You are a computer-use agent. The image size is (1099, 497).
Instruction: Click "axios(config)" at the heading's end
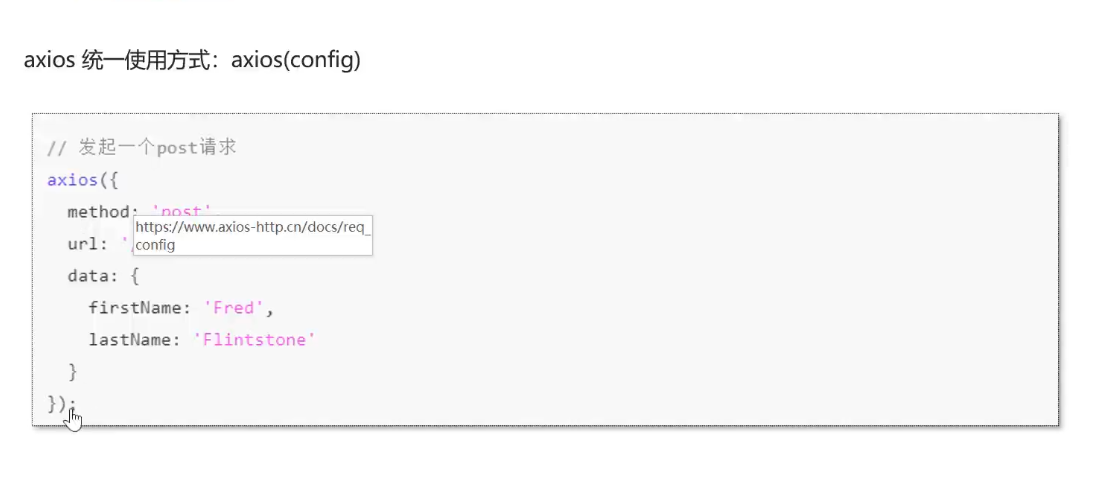[296, 60]
